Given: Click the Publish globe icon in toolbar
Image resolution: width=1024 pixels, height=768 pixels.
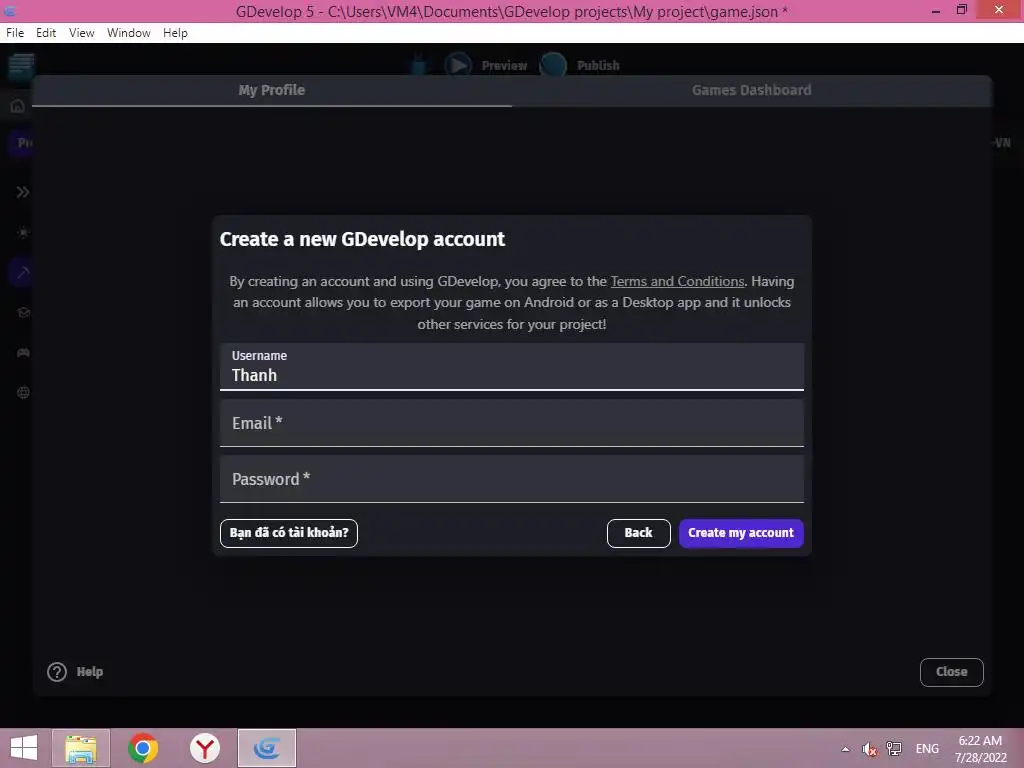Looking at the screenshot, I should tap(553, 65).
